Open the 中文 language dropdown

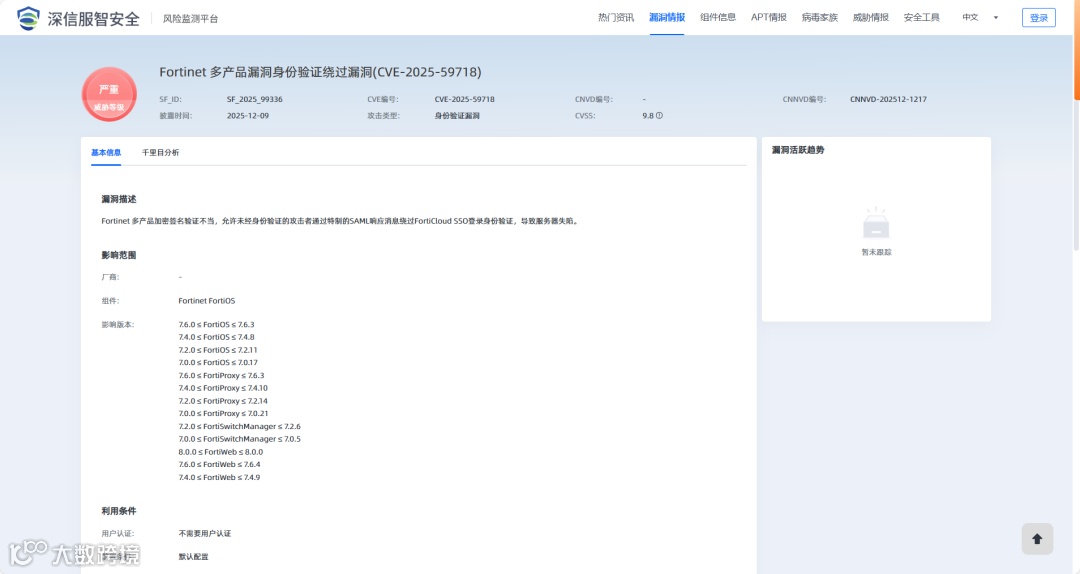(x=980, y=17)
